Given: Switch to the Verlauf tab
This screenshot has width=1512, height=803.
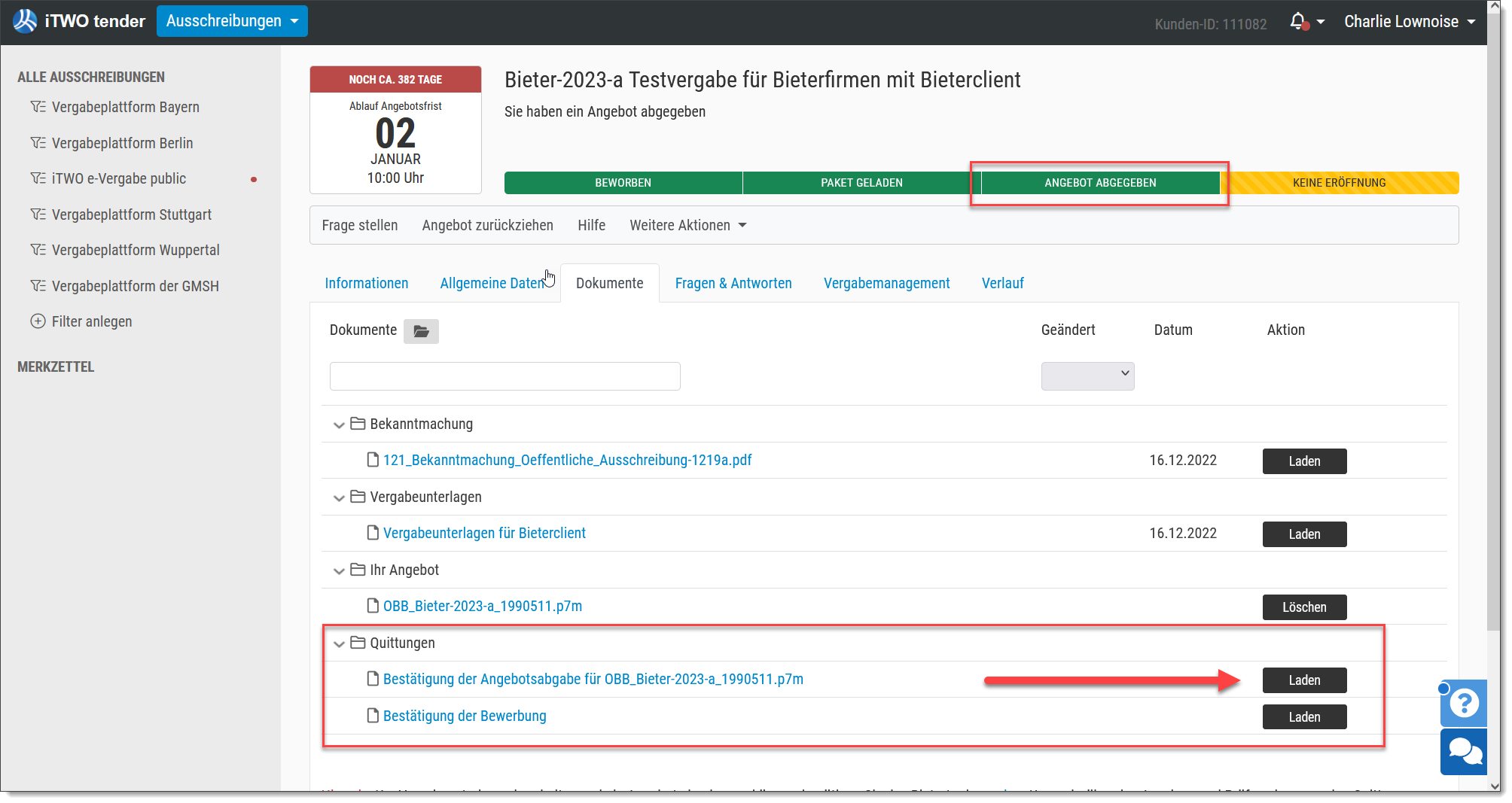Looking at the screenshot, I should (1002, 283).
